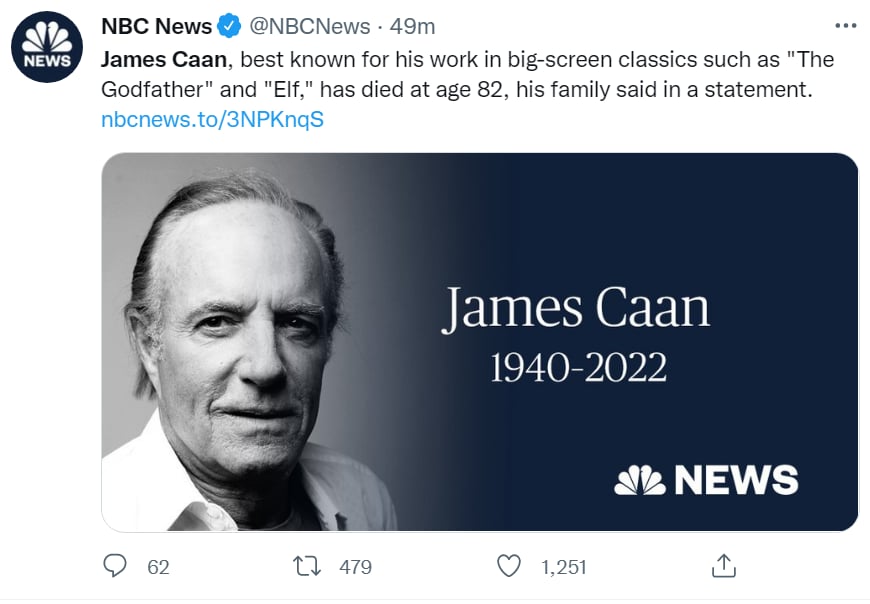Click the reply speech bubble icon
The height and width of the screenshot is (604, 870).
115,566
